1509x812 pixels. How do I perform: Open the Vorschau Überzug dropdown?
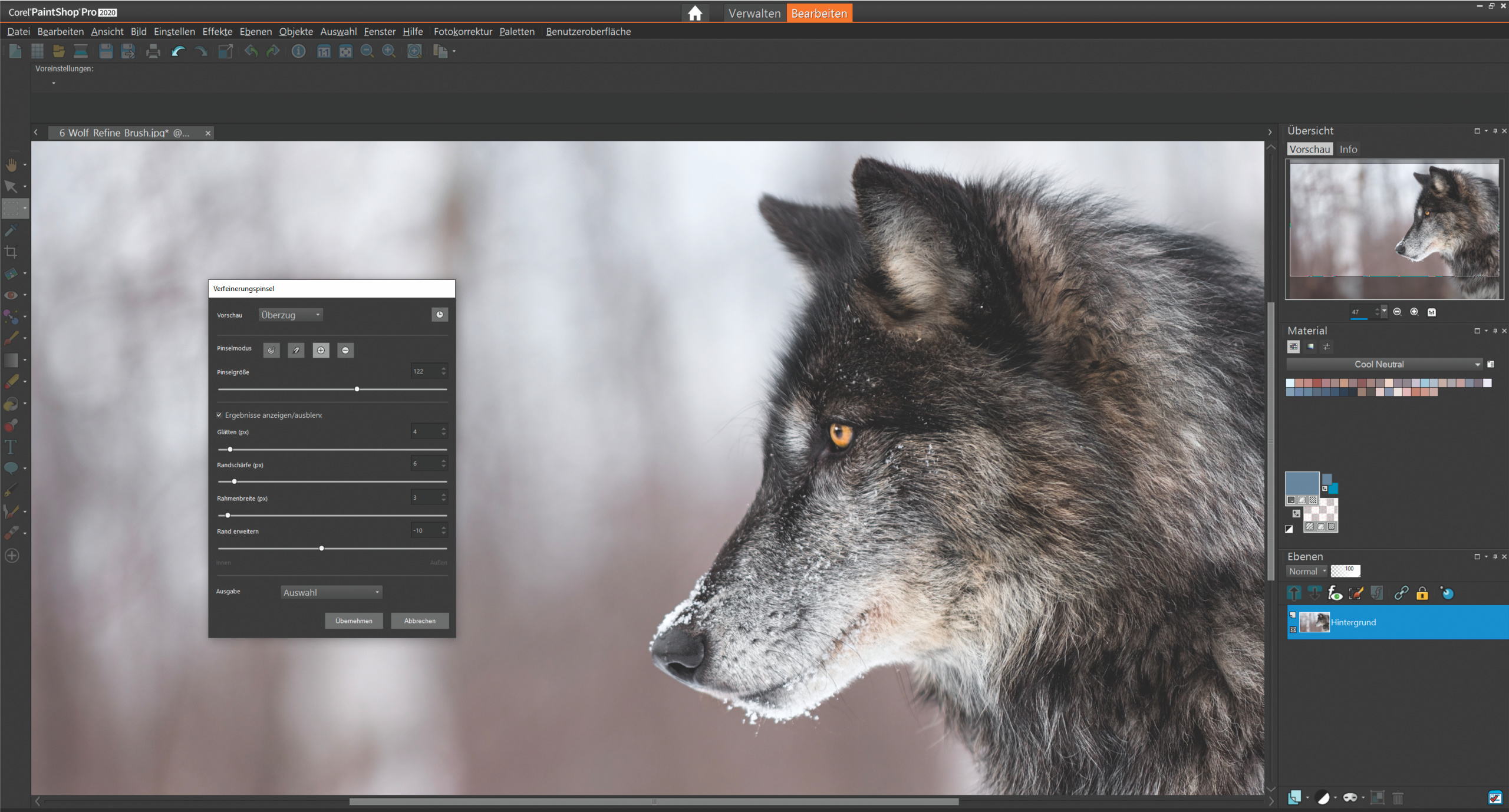[291, 315]
